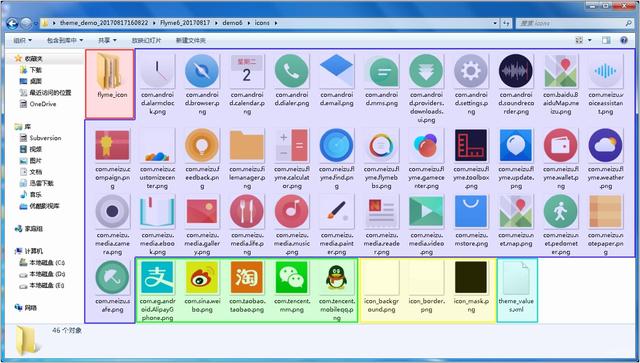
Task: Select com.android.settings.png gear icon
Action: 471,71
